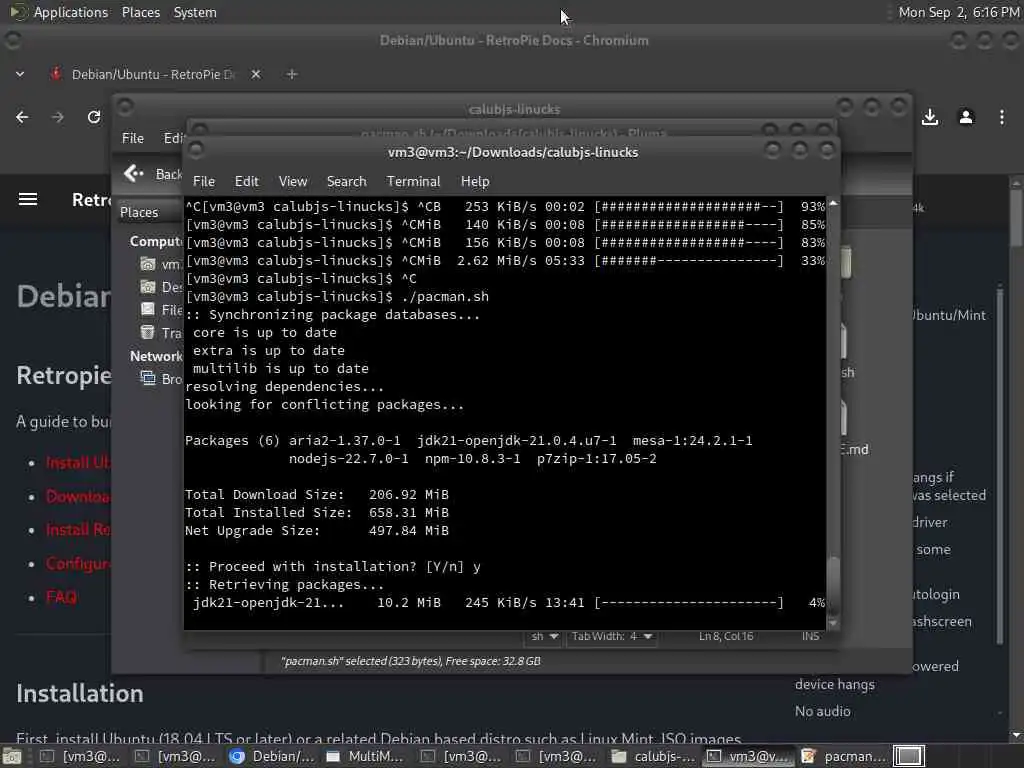Select the Debian/Ubuntu - RetroPie tab
The image size is (1024, 768).
153,74
